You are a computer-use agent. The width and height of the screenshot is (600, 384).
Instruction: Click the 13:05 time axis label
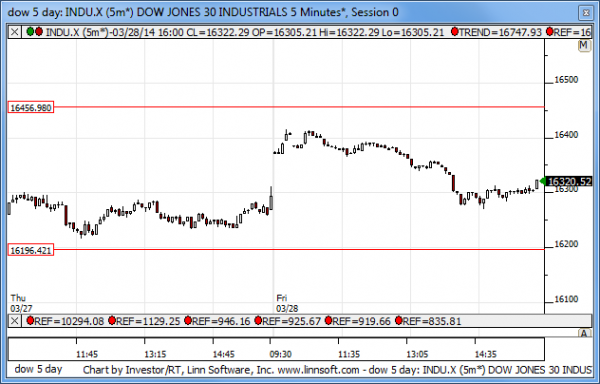(417, 354)
